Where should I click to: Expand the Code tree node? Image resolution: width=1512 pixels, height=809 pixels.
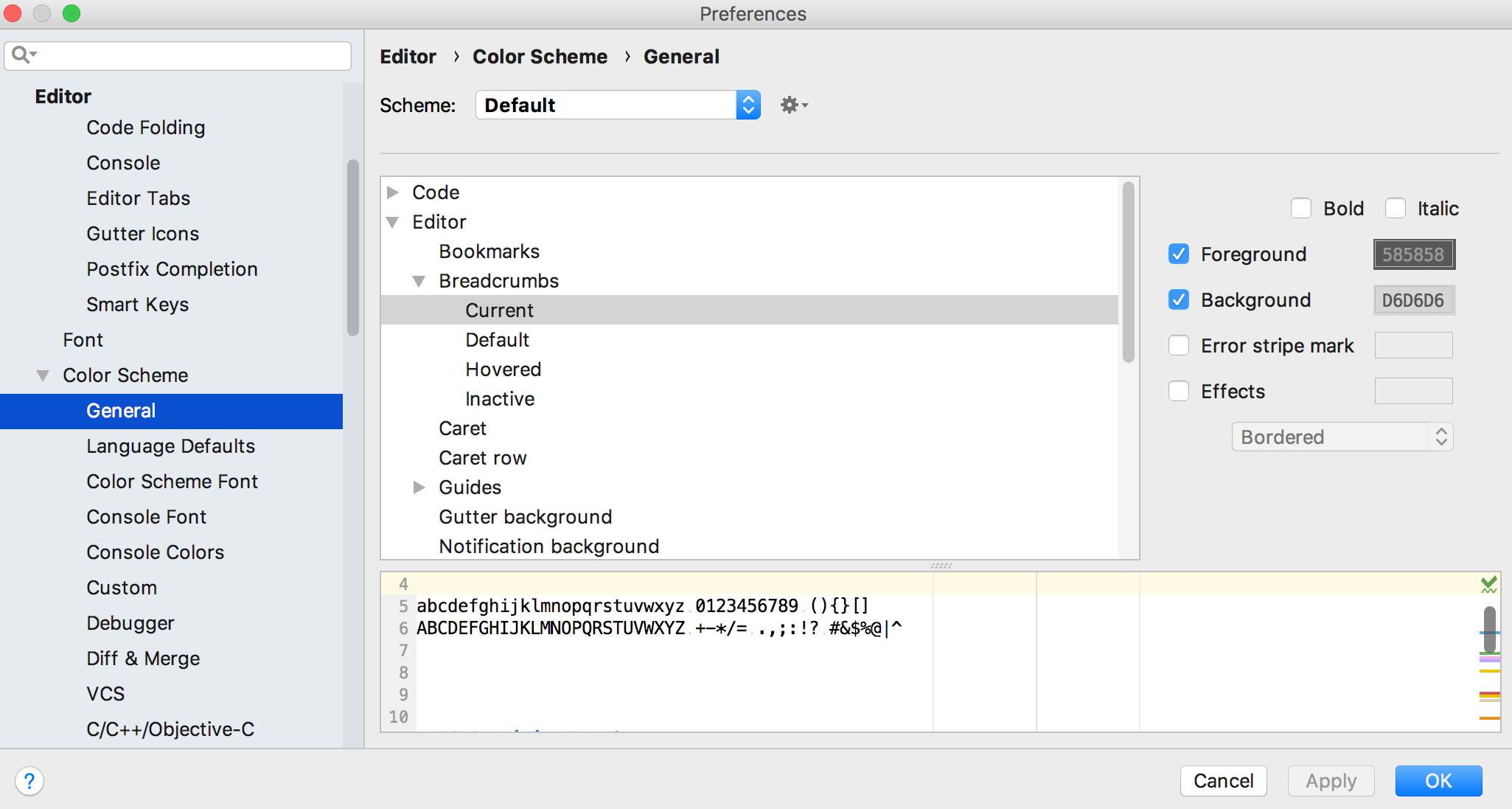click(x=393, y=192)
